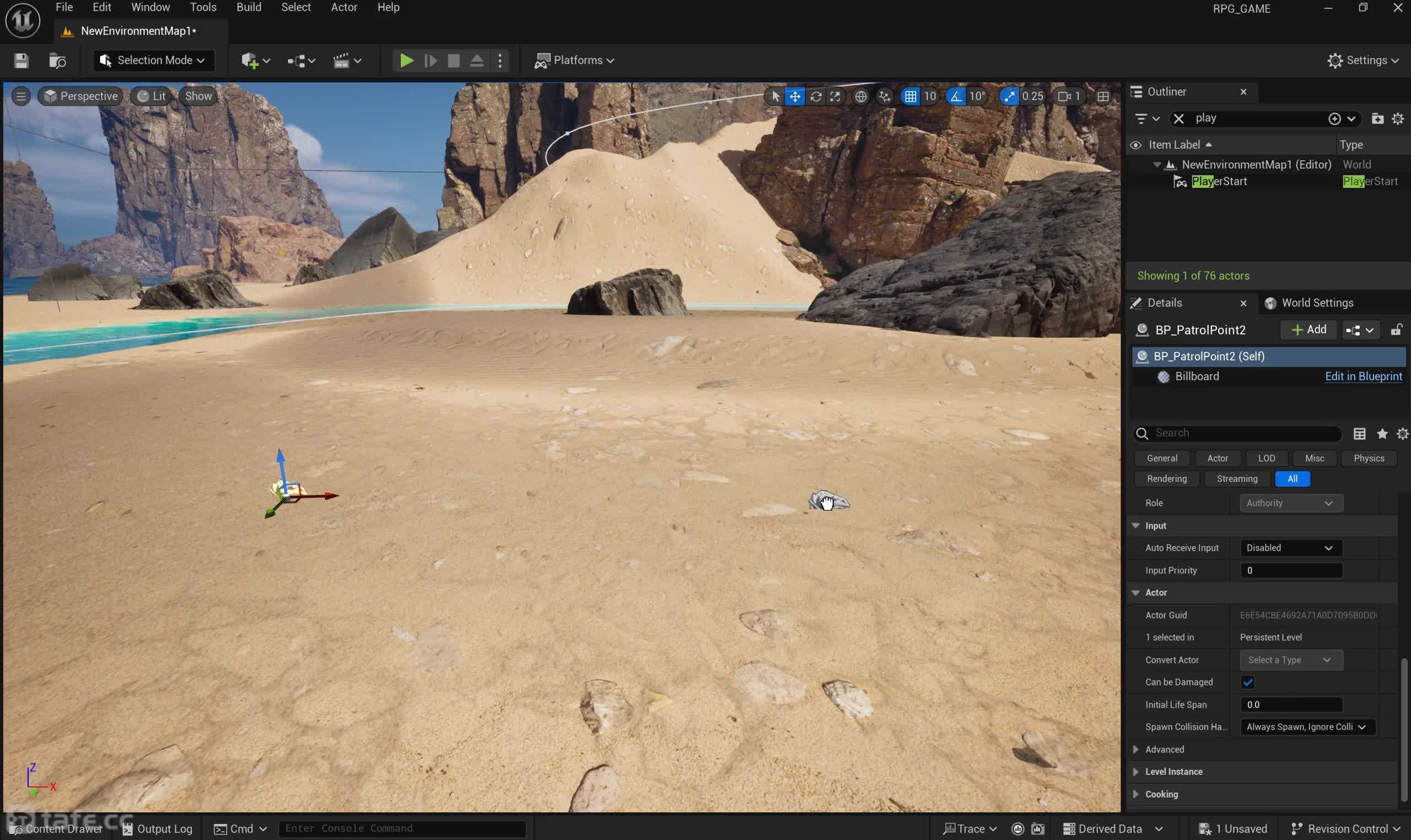
Task: Open Edit in Blueprint link
Action: [1363, 376]
